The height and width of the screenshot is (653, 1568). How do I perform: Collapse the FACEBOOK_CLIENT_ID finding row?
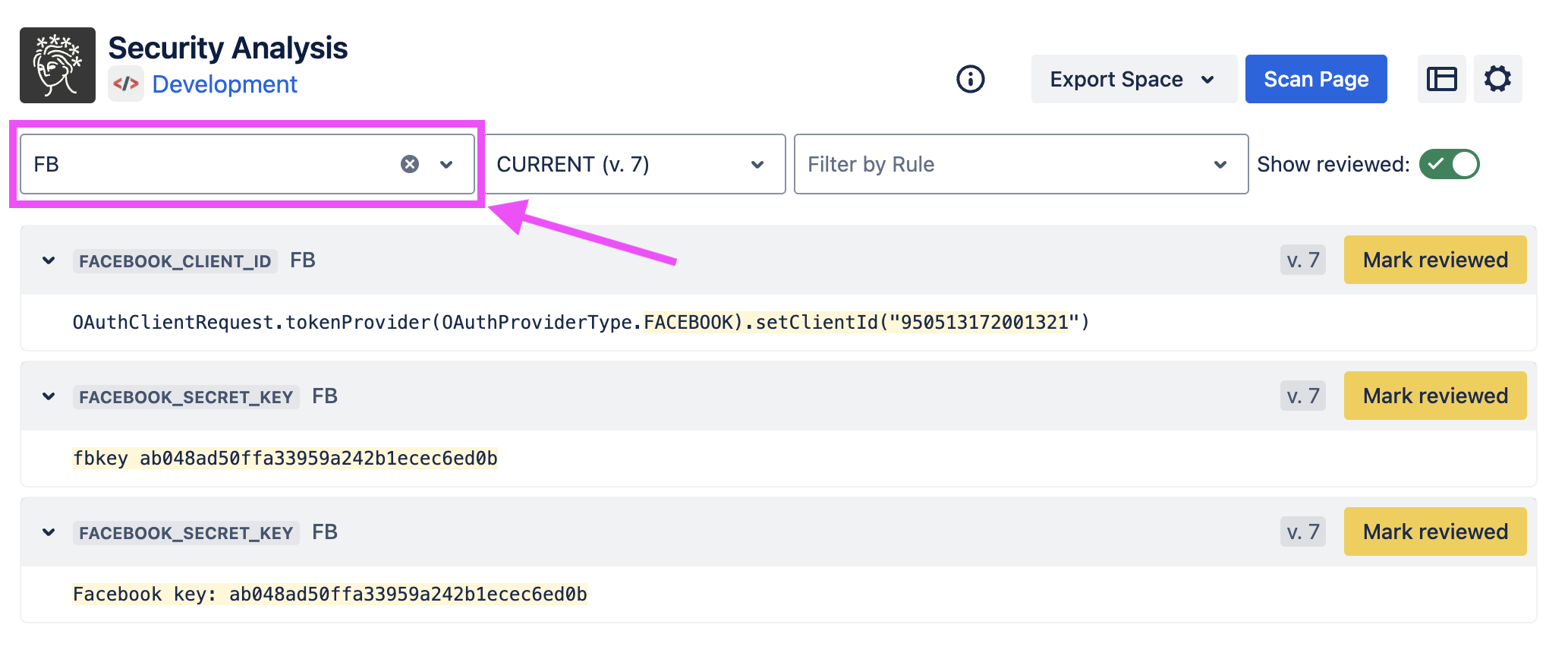coord(49,260)
